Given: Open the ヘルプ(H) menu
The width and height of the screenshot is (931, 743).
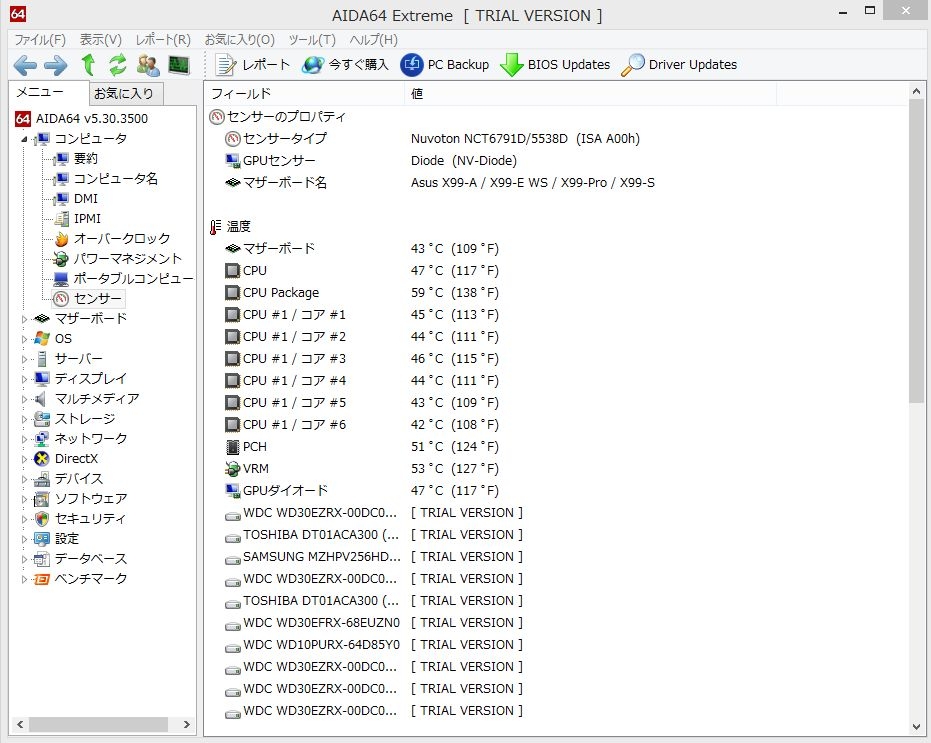Looking at the screenshot, I should pyautogui.click(x=373, y=40).
